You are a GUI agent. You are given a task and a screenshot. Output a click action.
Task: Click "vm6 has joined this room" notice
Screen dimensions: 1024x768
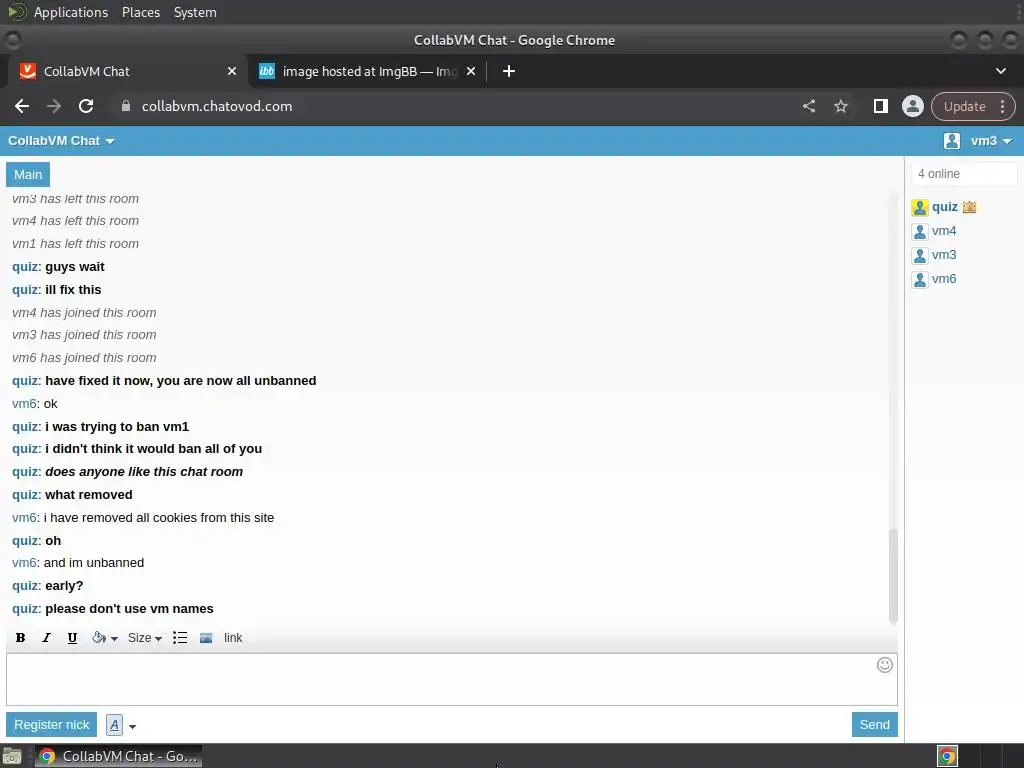84,358
